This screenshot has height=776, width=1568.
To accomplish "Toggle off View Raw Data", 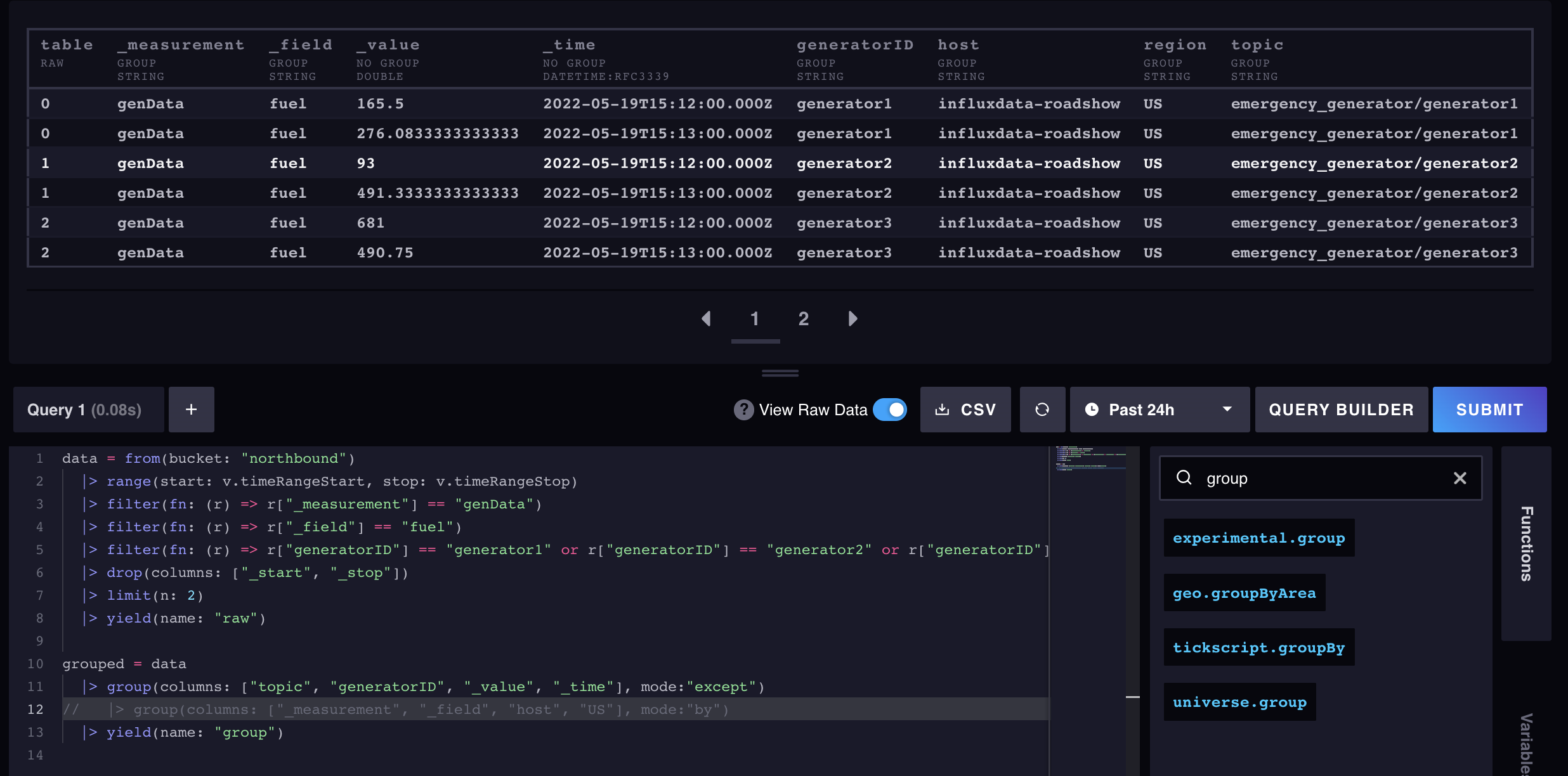I will 891,410.
